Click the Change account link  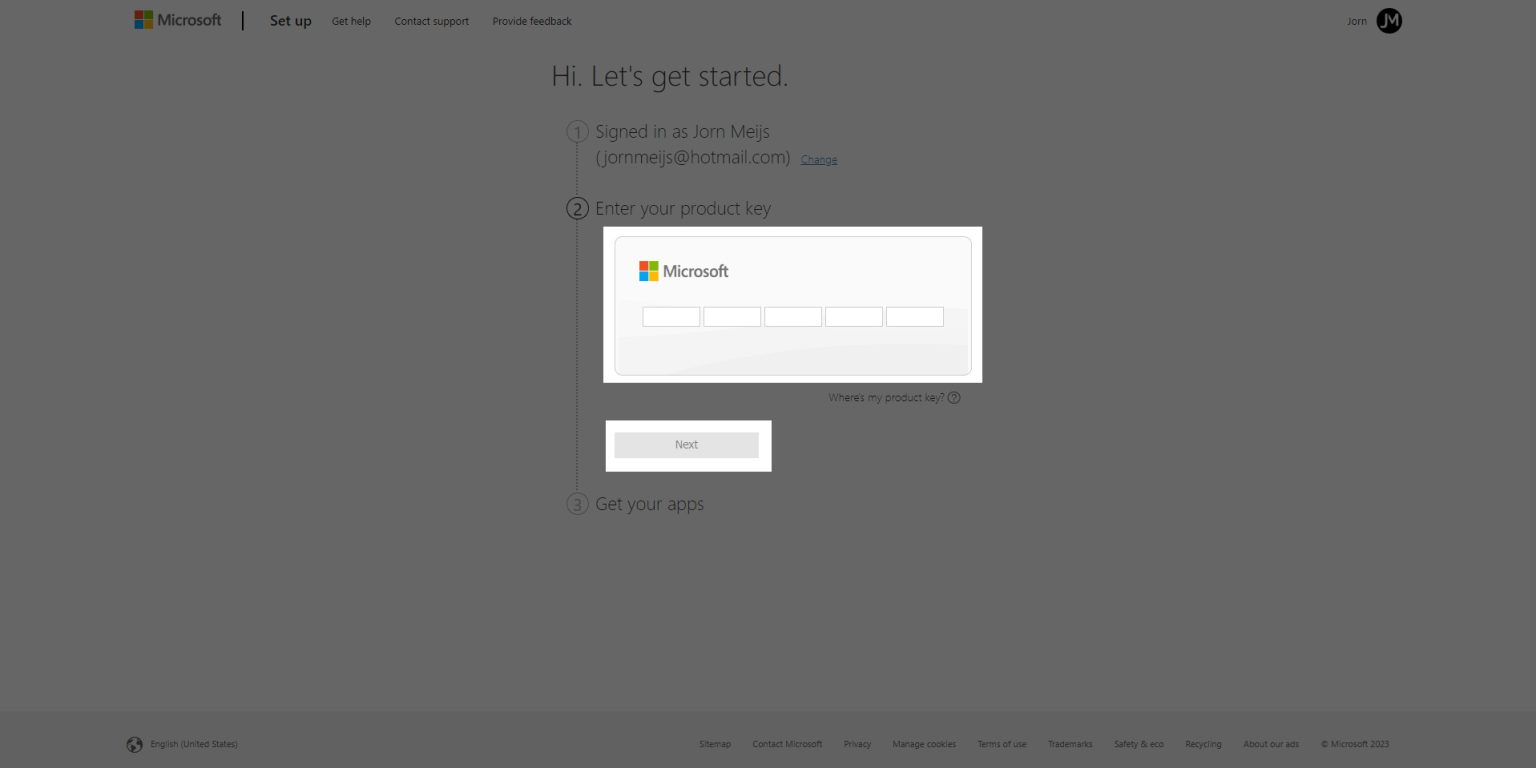(x=819, y=160)
